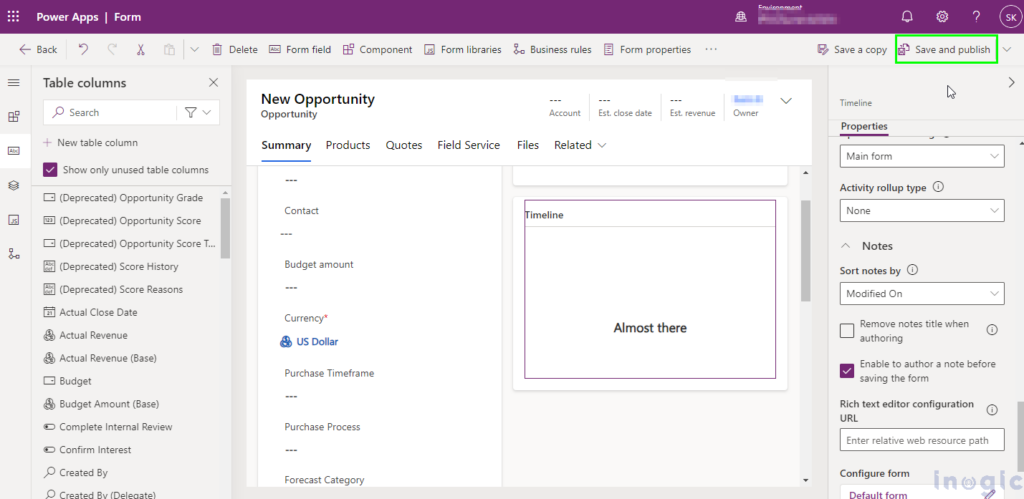This screenshot has width=1024, height=499.
Task: Close the Table columns pane
Action: pos(213,83)
